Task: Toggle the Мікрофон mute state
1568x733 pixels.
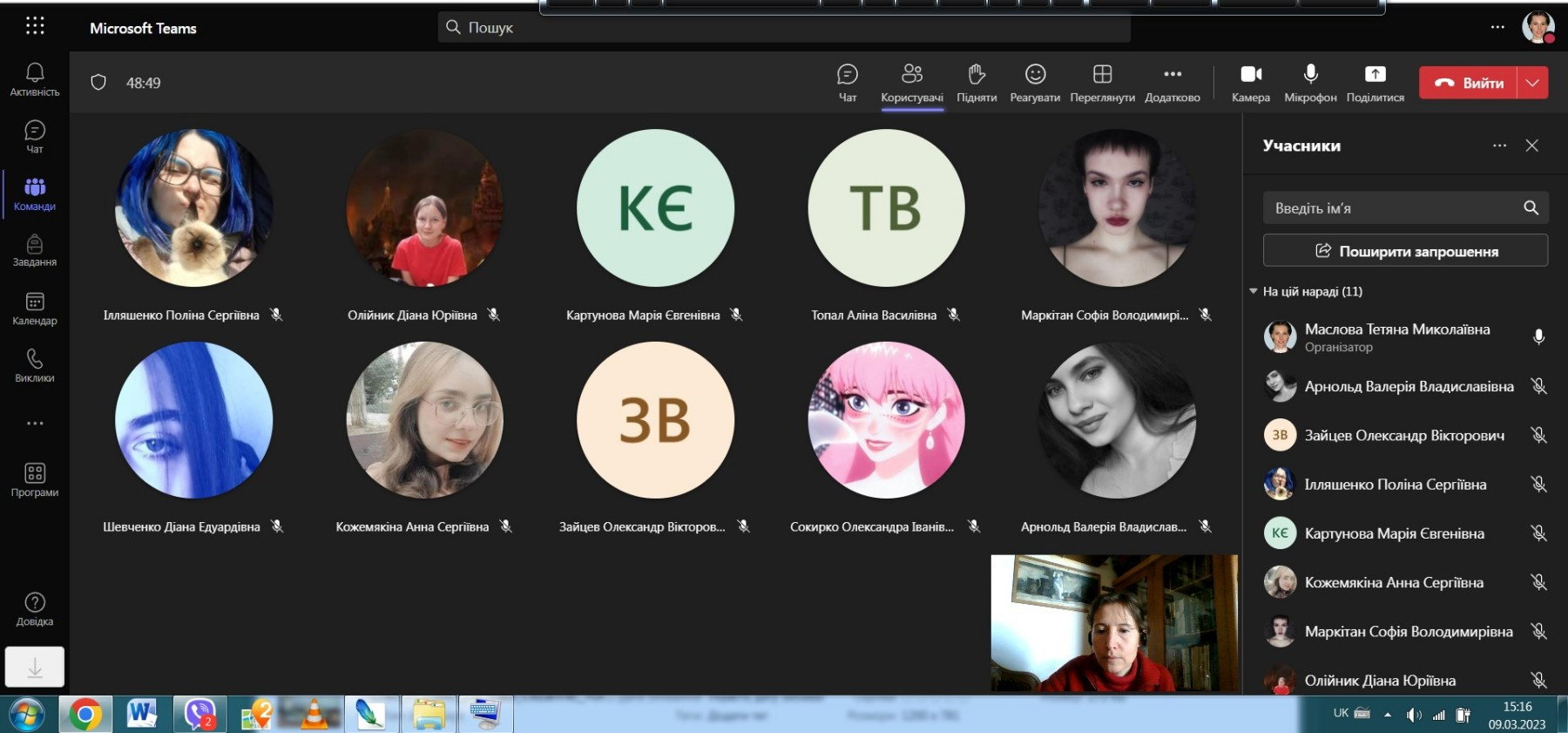Action: coord(1310,82)
